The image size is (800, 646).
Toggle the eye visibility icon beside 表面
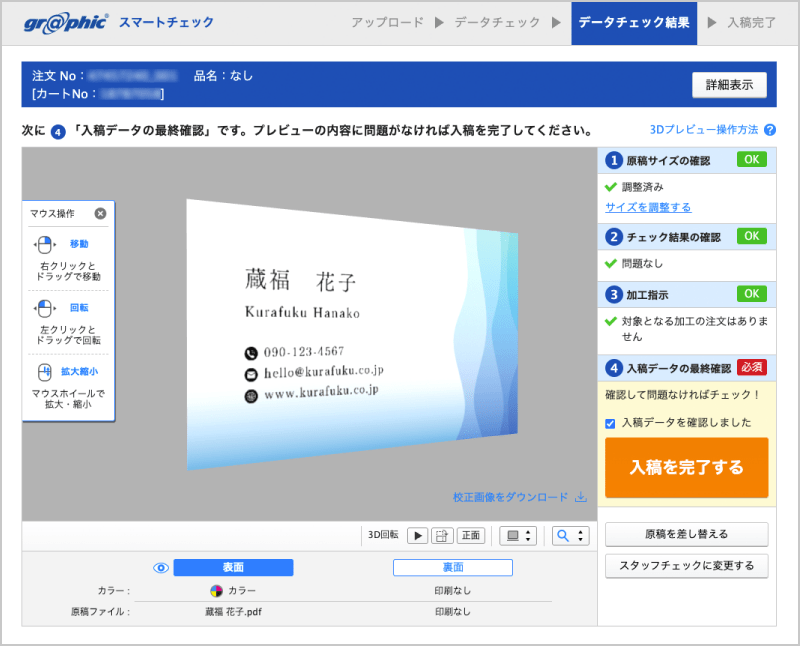[x=161, y=567]
